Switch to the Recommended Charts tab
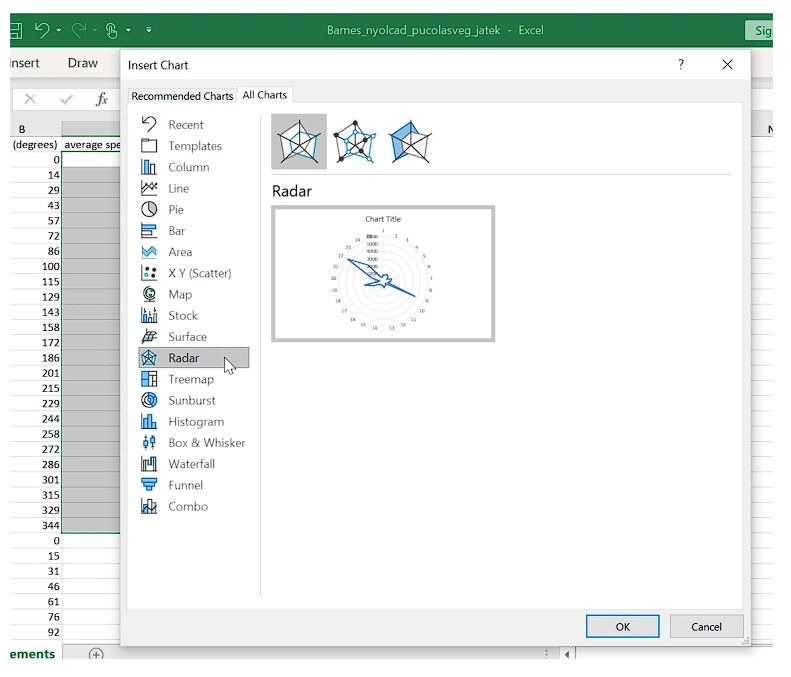Screen dimensions: 791x677 click(x=182, y=96)
